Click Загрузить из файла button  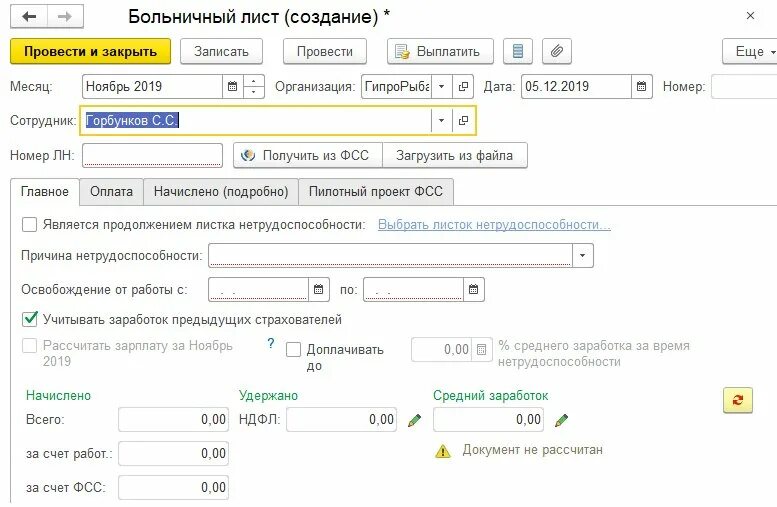coord(454,156)
